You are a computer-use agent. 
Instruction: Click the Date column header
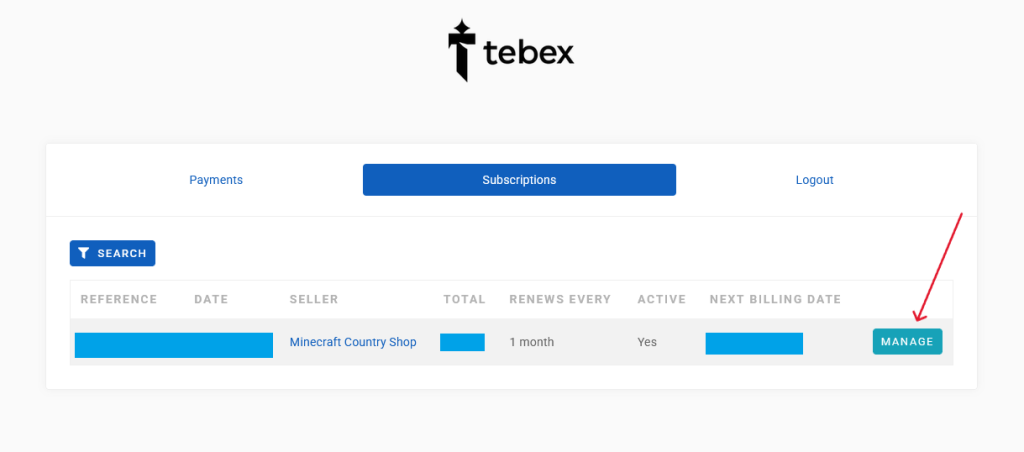(211, 299)
